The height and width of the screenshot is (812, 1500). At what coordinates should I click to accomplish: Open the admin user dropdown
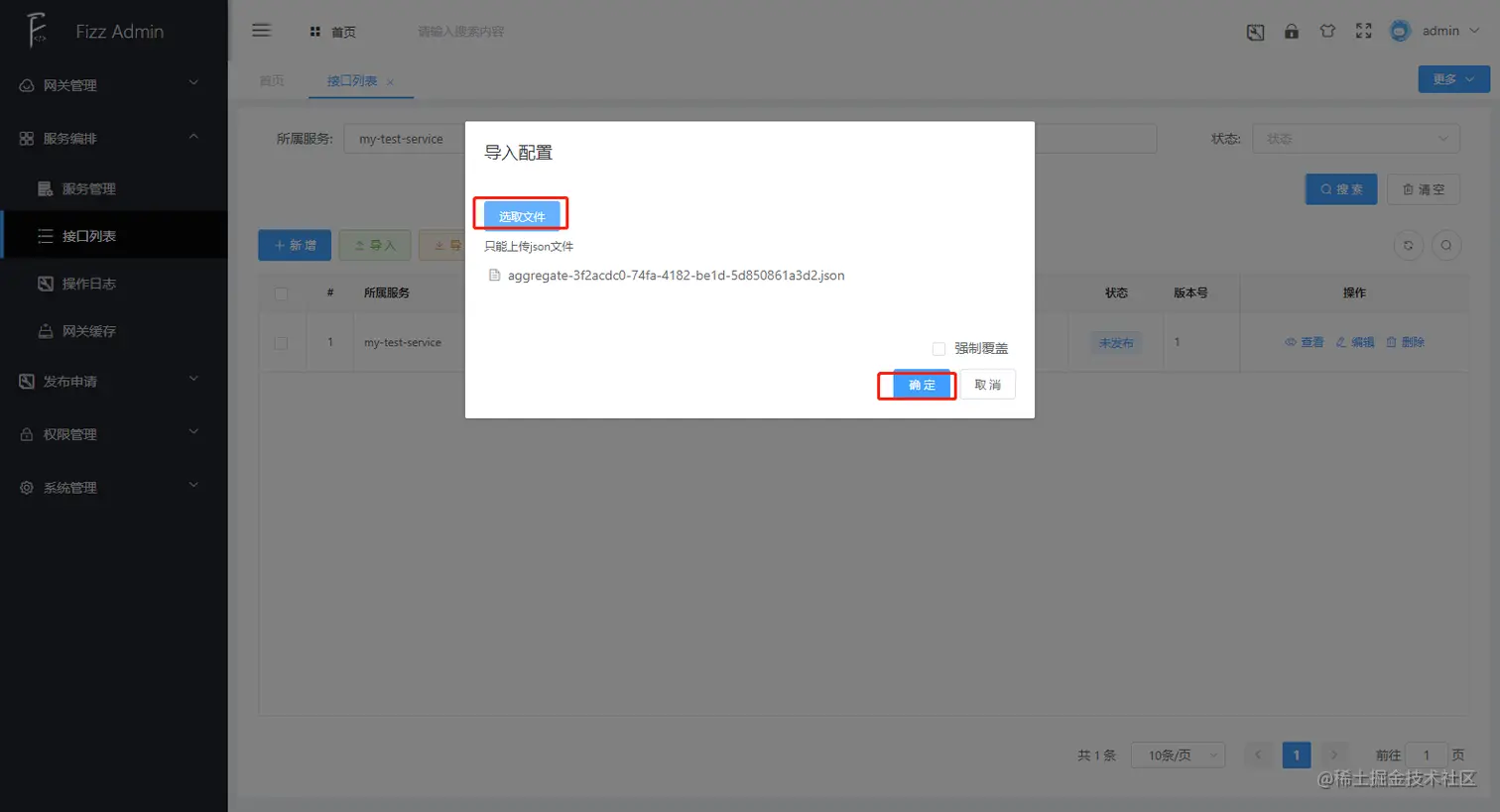[1450, 31]
